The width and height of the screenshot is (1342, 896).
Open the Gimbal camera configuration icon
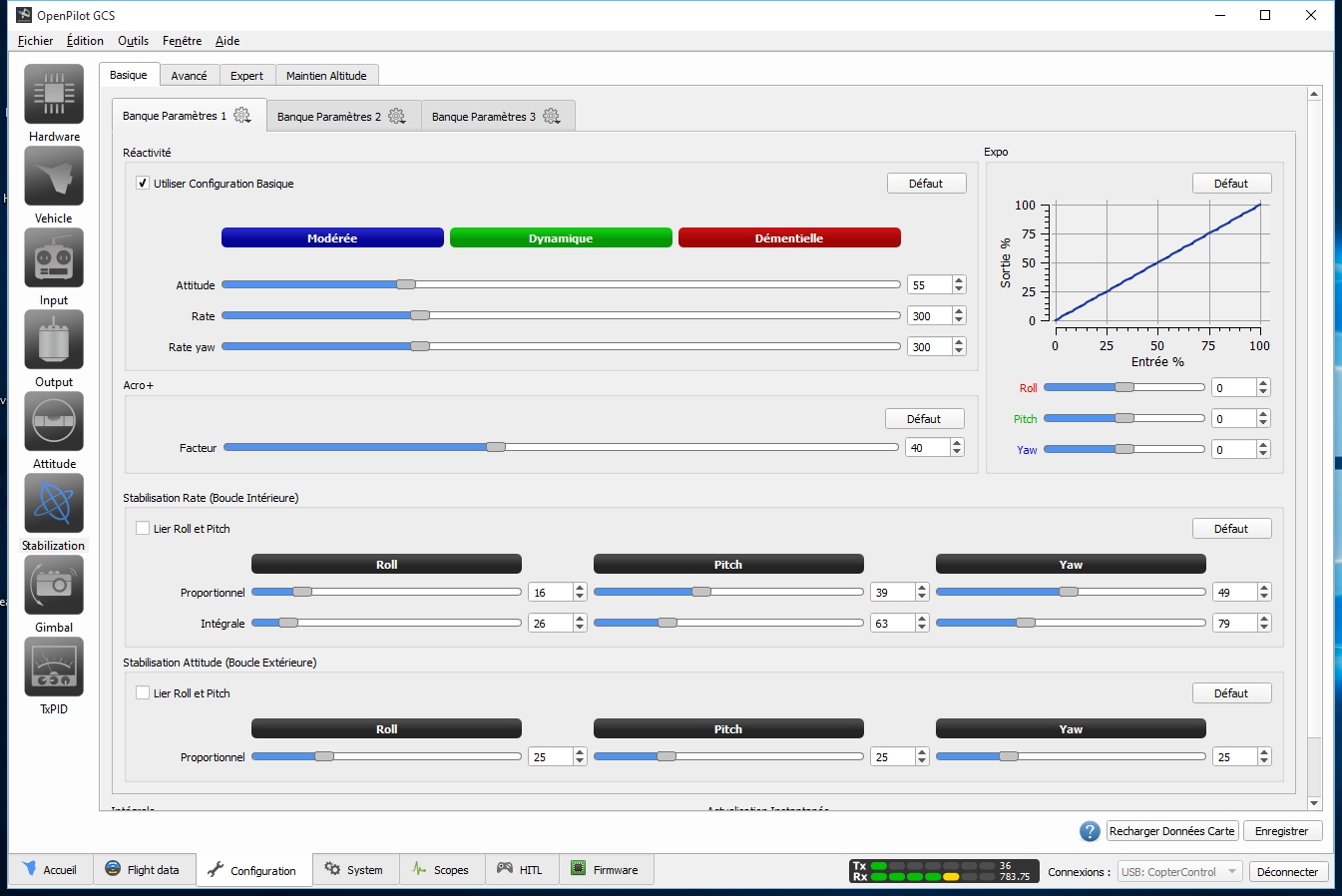[x=54, y=586]
